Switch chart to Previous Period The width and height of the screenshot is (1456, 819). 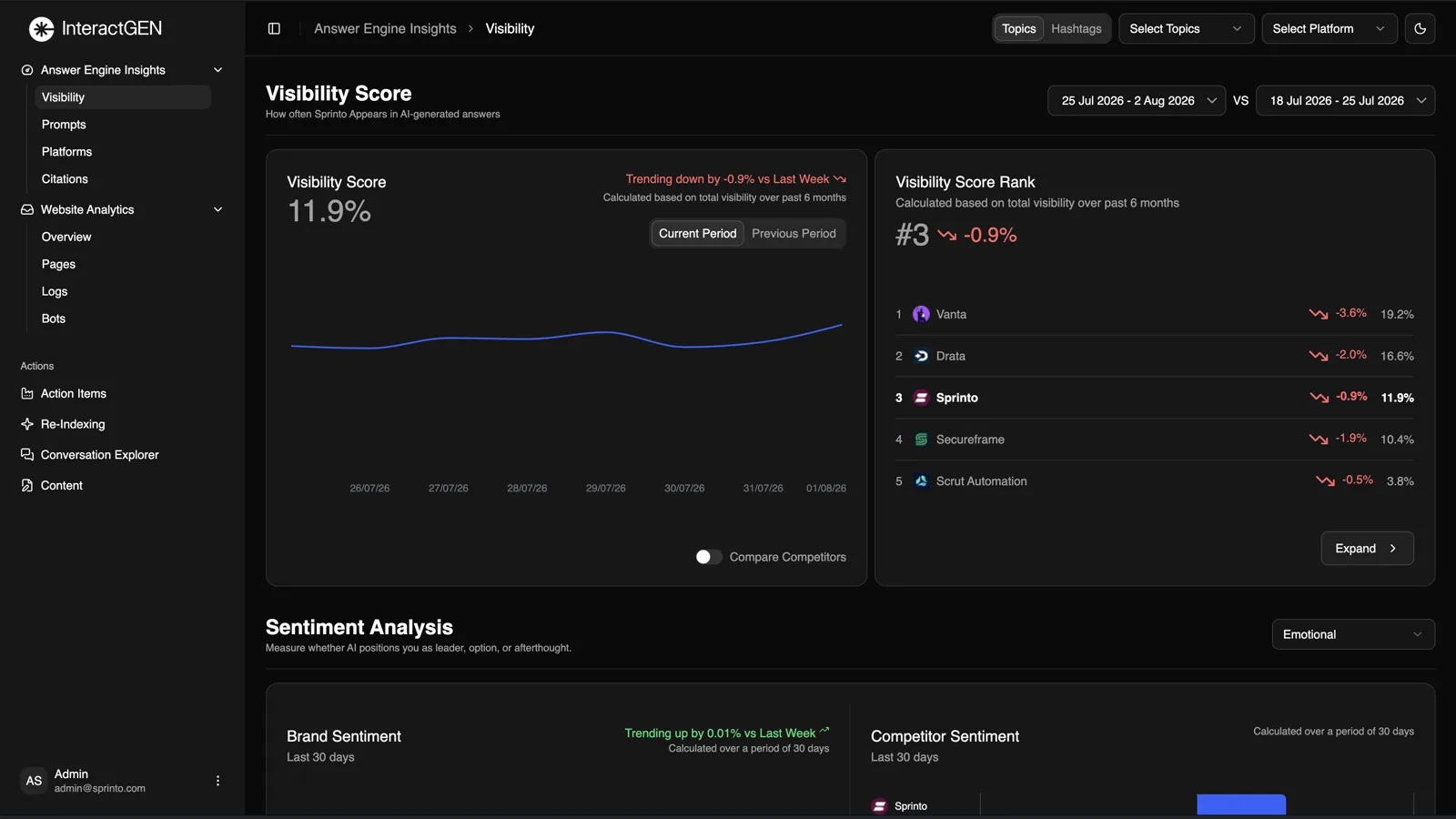pyautogui.click(x=794, y=234)
